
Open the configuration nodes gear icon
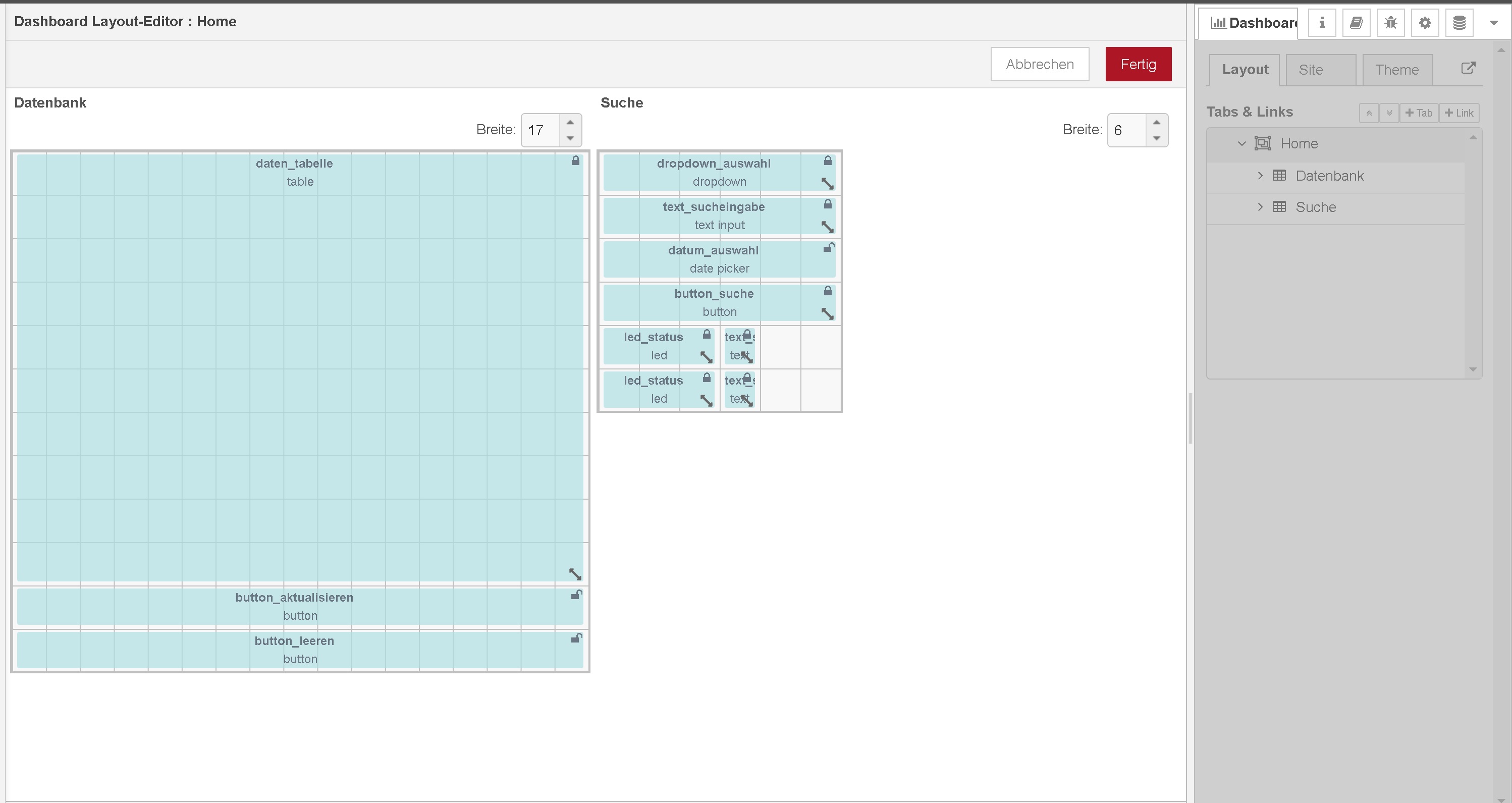1425,23
